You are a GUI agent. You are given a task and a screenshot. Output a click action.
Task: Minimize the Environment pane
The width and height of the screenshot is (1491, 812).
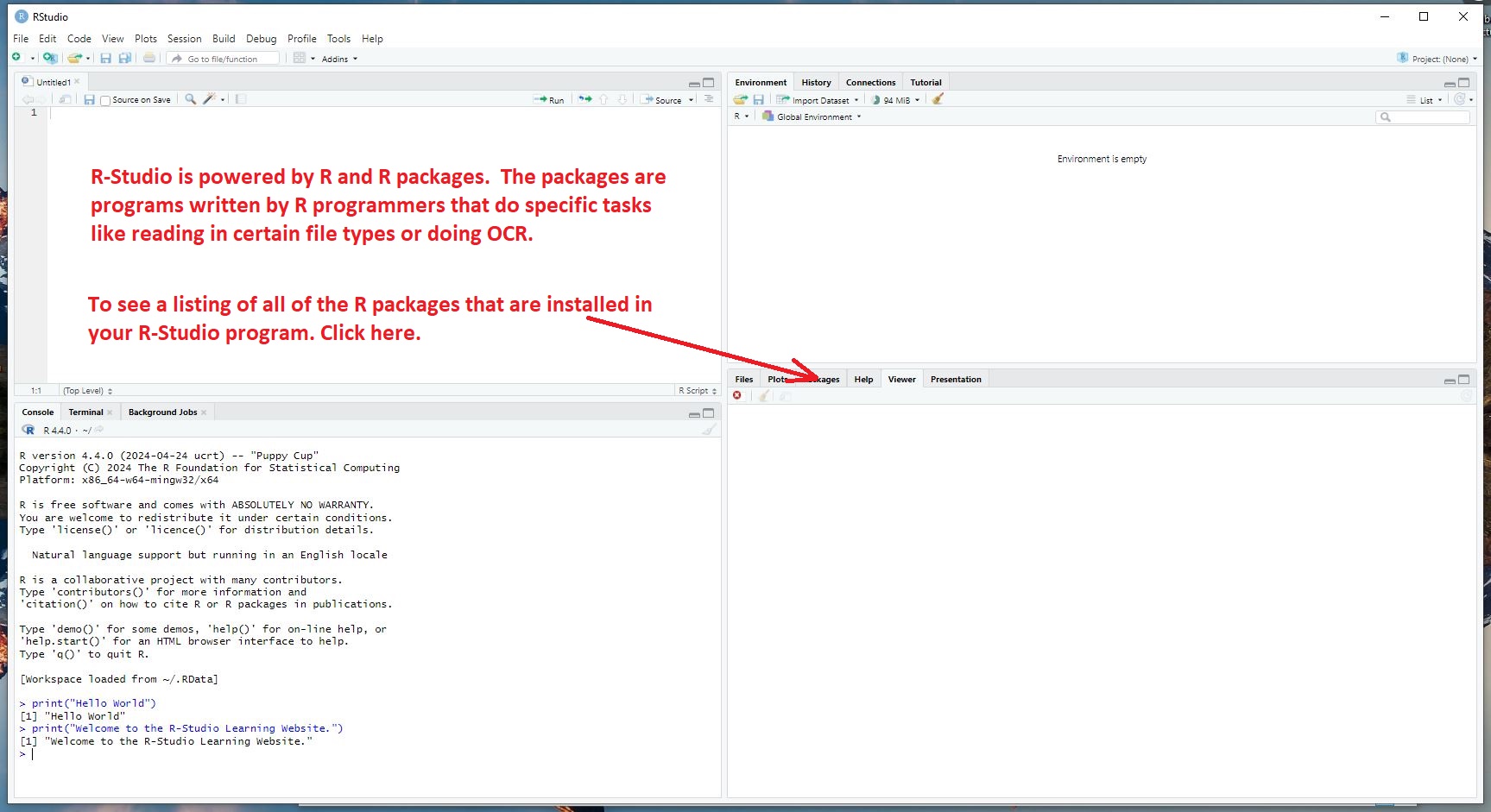click(x=1450, y=84)
